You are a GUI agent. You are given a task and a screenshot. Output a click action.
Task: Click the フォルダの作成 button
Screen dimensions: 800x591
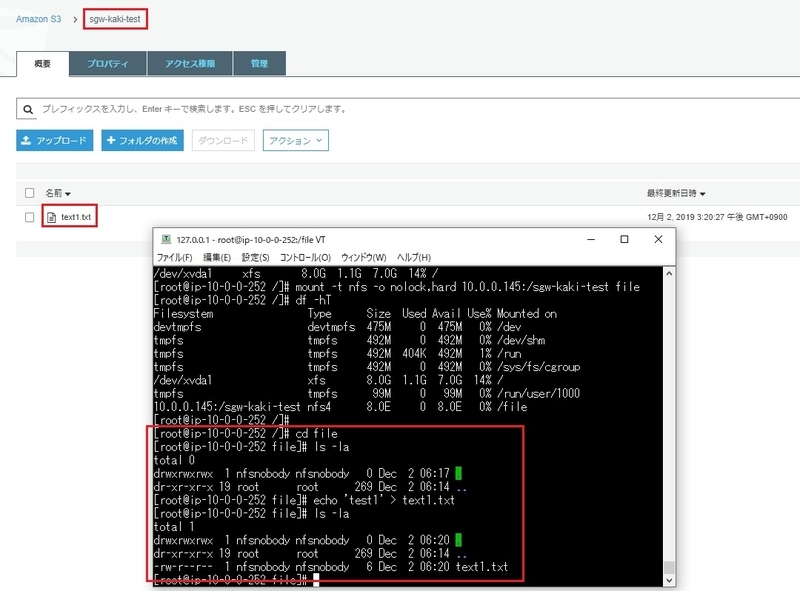click(142, 140)
